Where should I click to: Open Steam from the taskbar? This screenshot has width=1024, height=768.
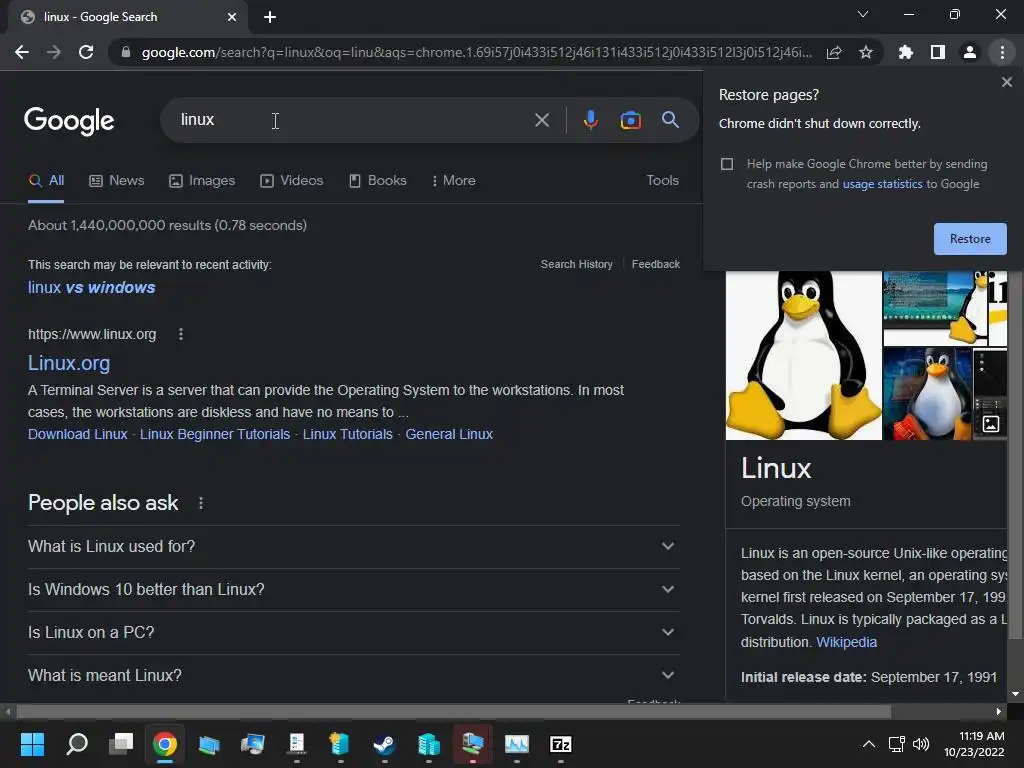384,744
